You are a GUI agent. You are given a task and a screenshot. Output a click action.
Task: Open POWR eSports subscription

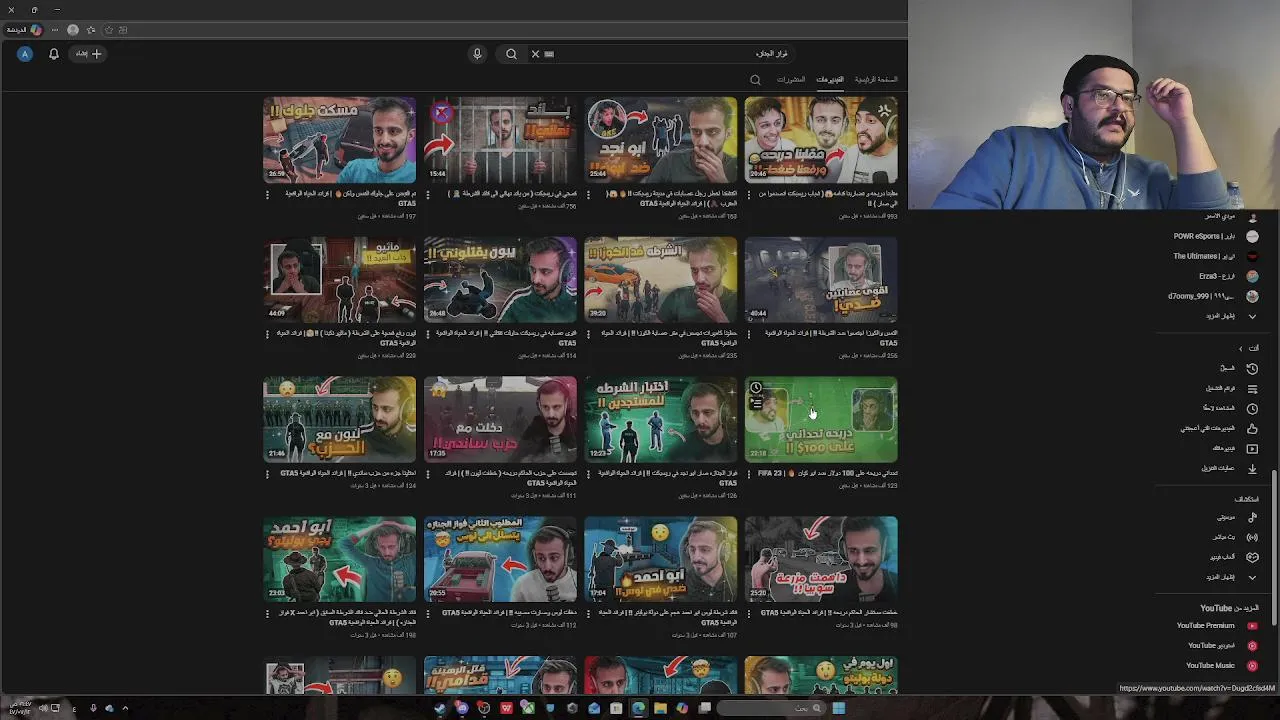1215,237
